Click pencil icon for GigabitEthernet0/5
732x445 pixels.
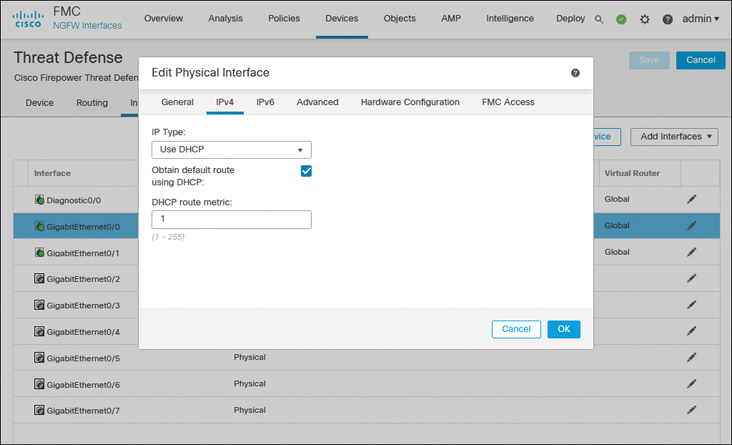[691, 357]
